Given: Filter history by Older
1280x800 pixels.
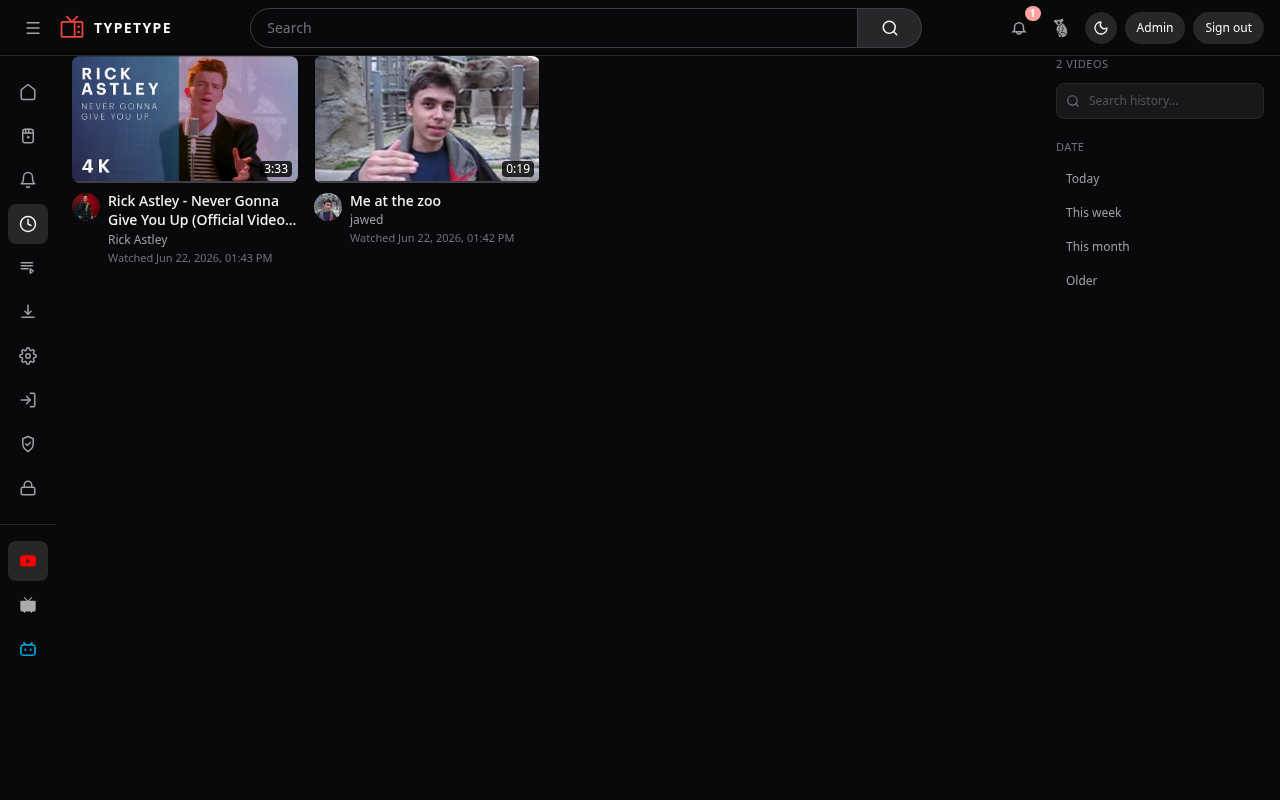Looking at the screenshot, I should (x=1160, y=281).
